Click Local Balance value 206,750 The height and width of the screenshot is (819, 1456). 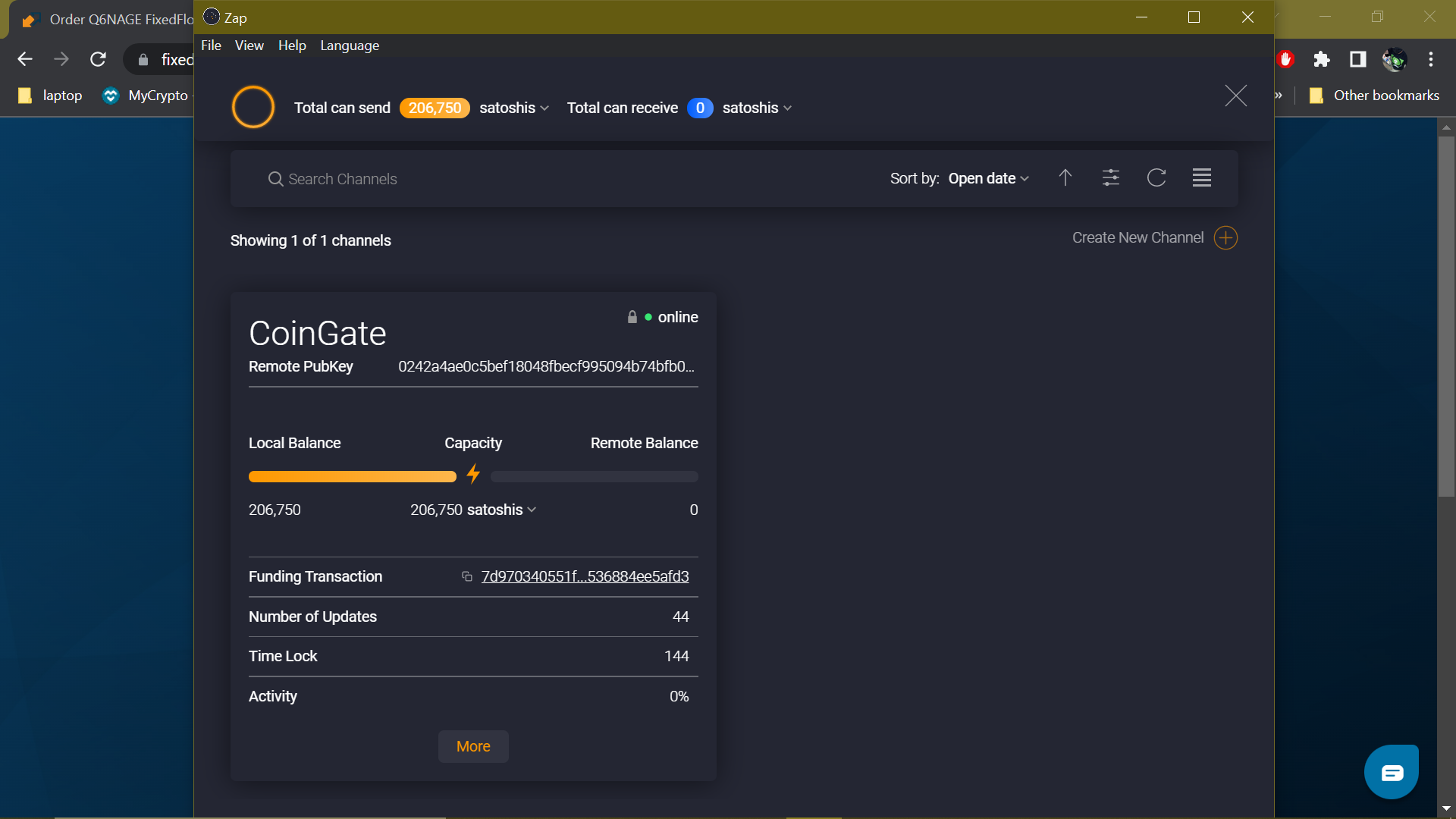[x=275, y=510]
